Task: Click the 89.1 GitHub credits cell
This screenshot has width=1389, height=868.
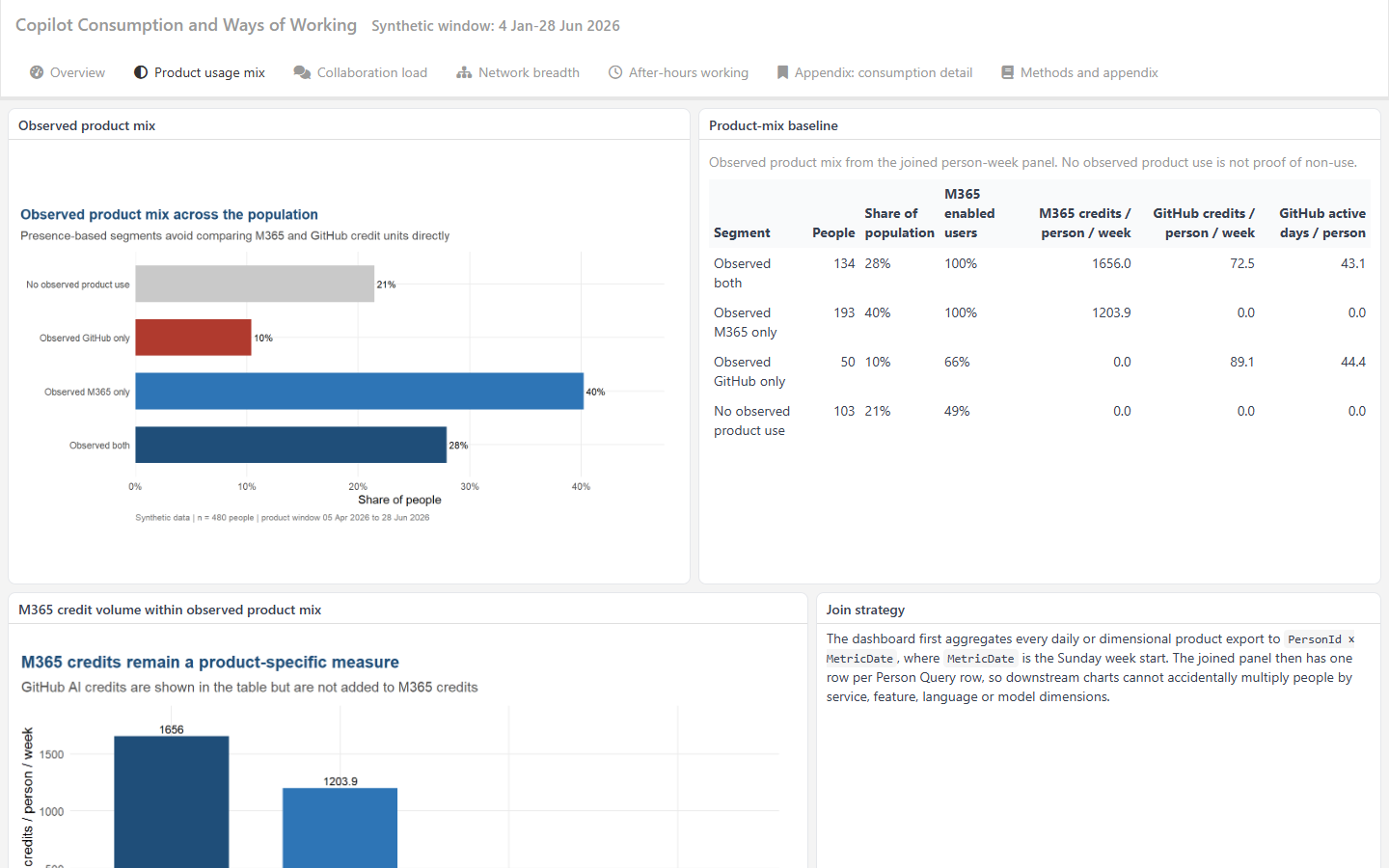Action: pyautogui.click(x=1242, y=362)
